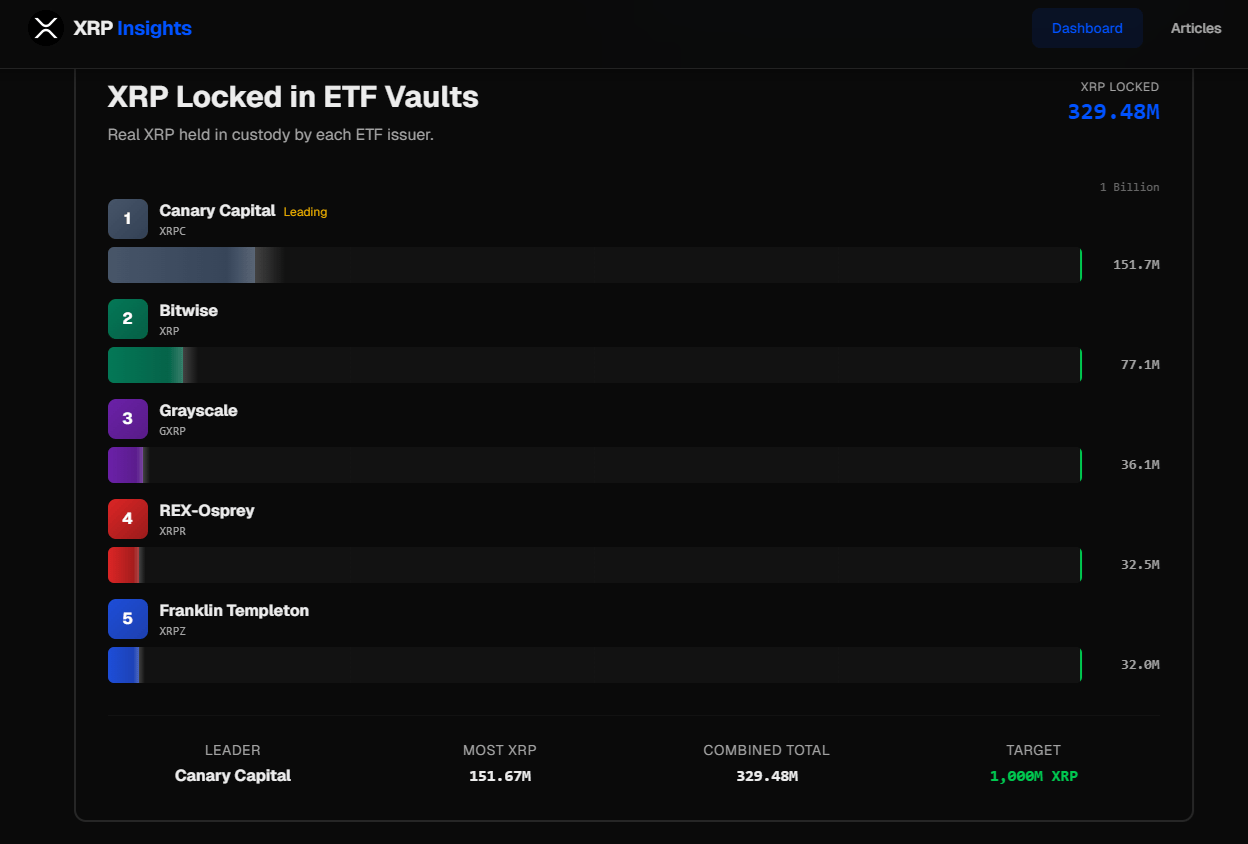Open the Dashboard section
Image resolution: width=1248 pixels, height=844 pixels.
(1087, 28)
